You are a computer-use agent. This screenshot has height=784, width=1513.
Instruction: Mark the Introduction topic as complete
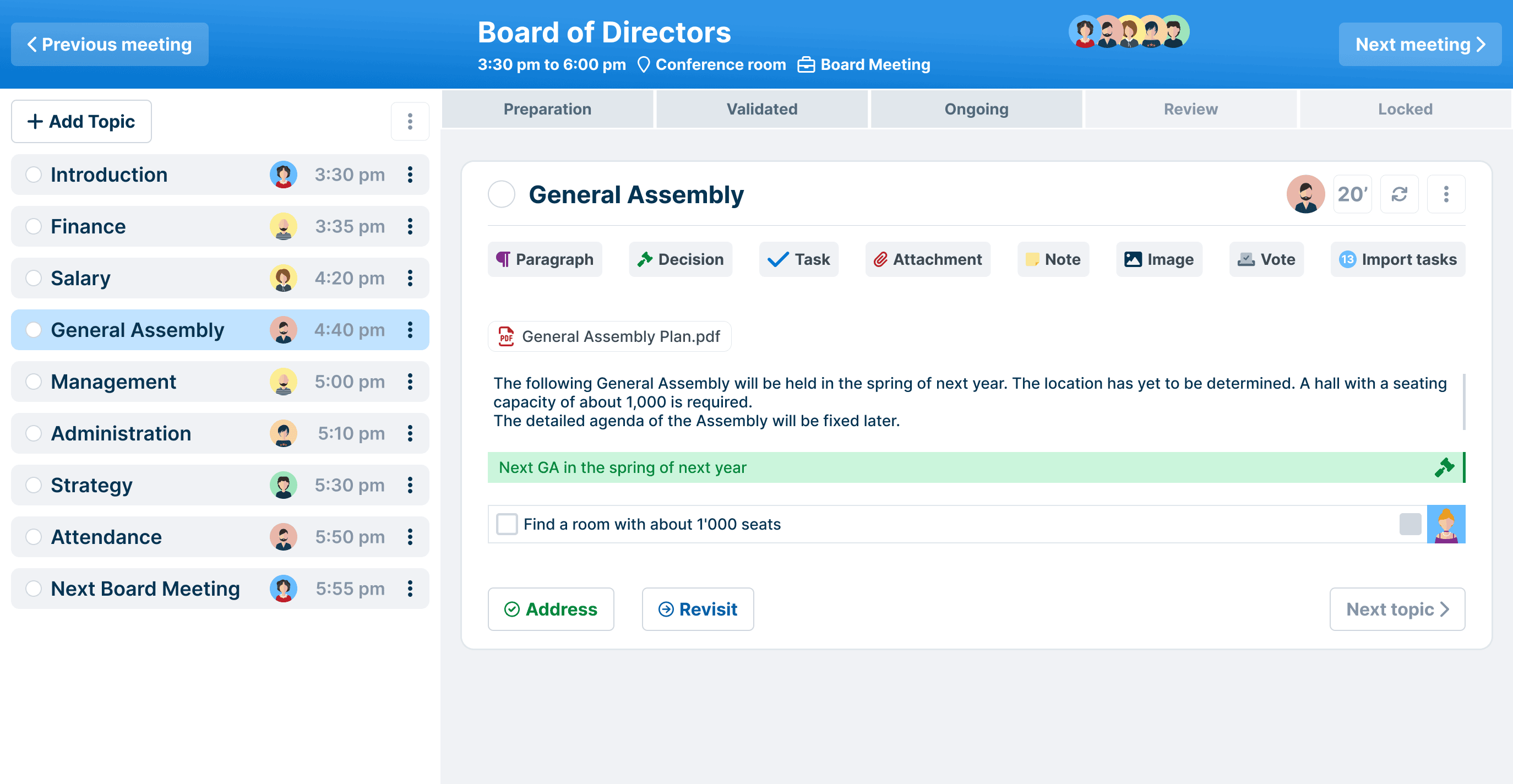pyautogui.click(x=34, y=175)
